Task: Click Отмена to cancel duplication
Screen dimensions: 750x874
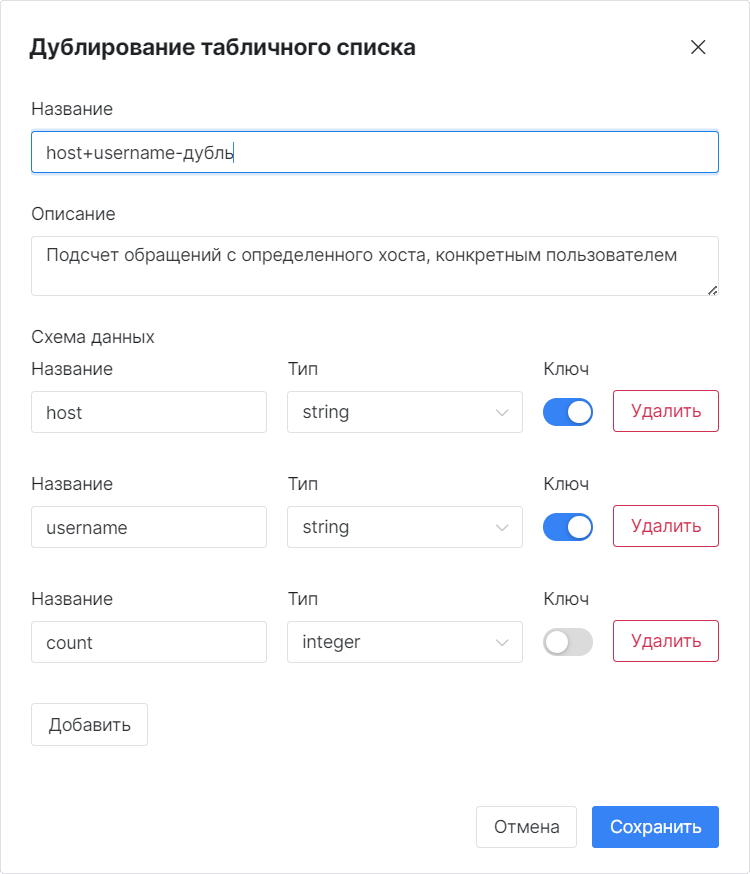Action: (x=526, y=827)
